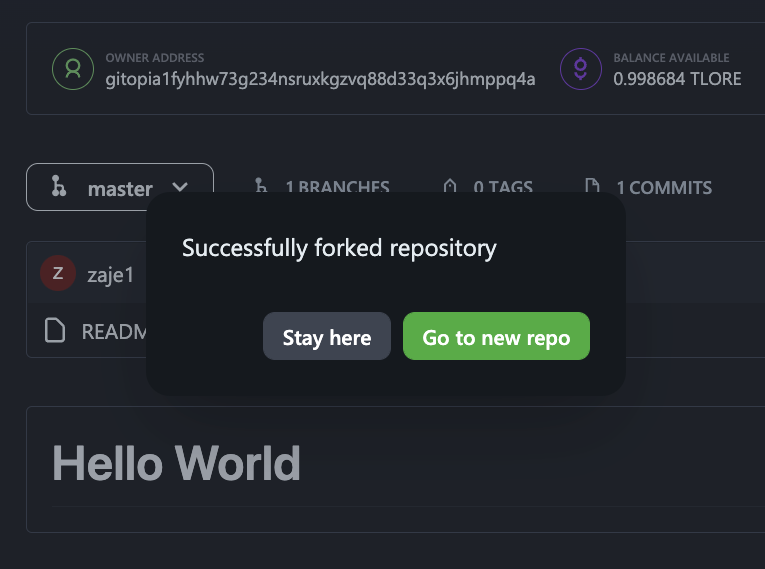Click the red zaje1 avatar circle
Image resolution: width=765 pixels, height=569 pixels.
58,273
